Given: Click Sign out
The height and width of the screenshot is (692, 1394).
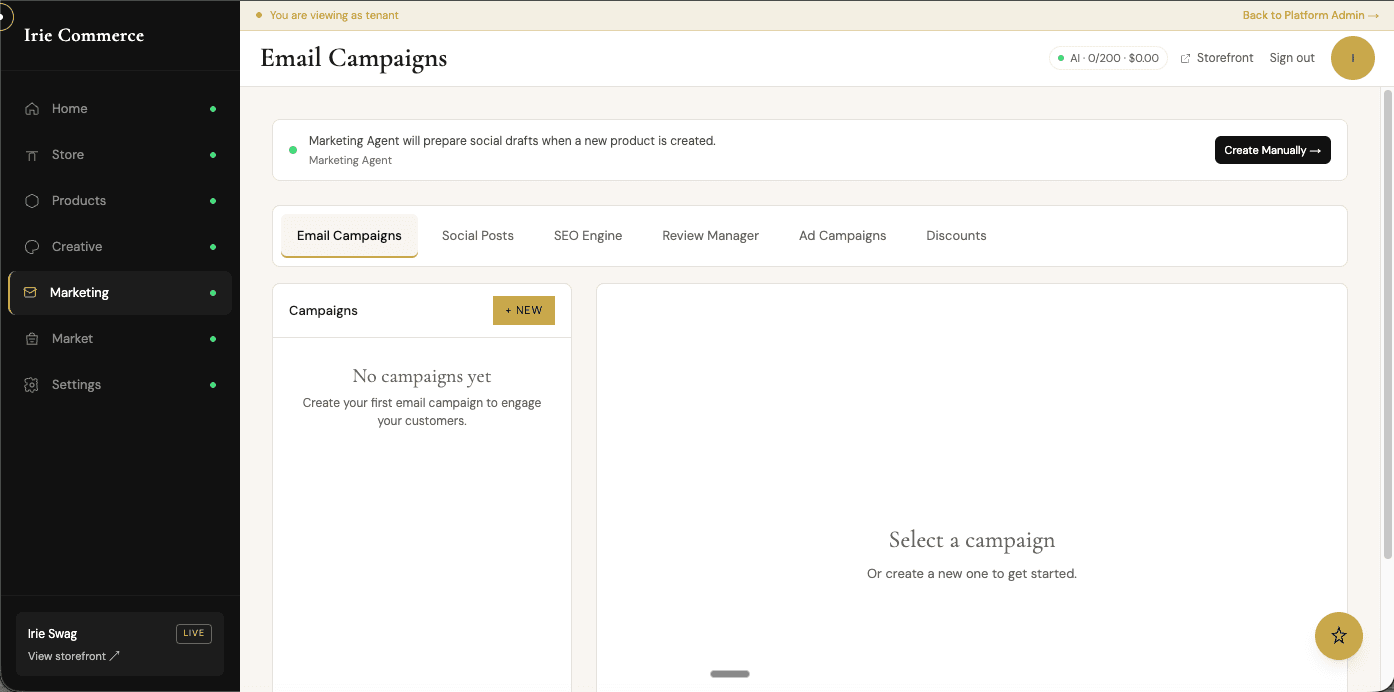Looking at the screenshot, I should coord(1292,58).
